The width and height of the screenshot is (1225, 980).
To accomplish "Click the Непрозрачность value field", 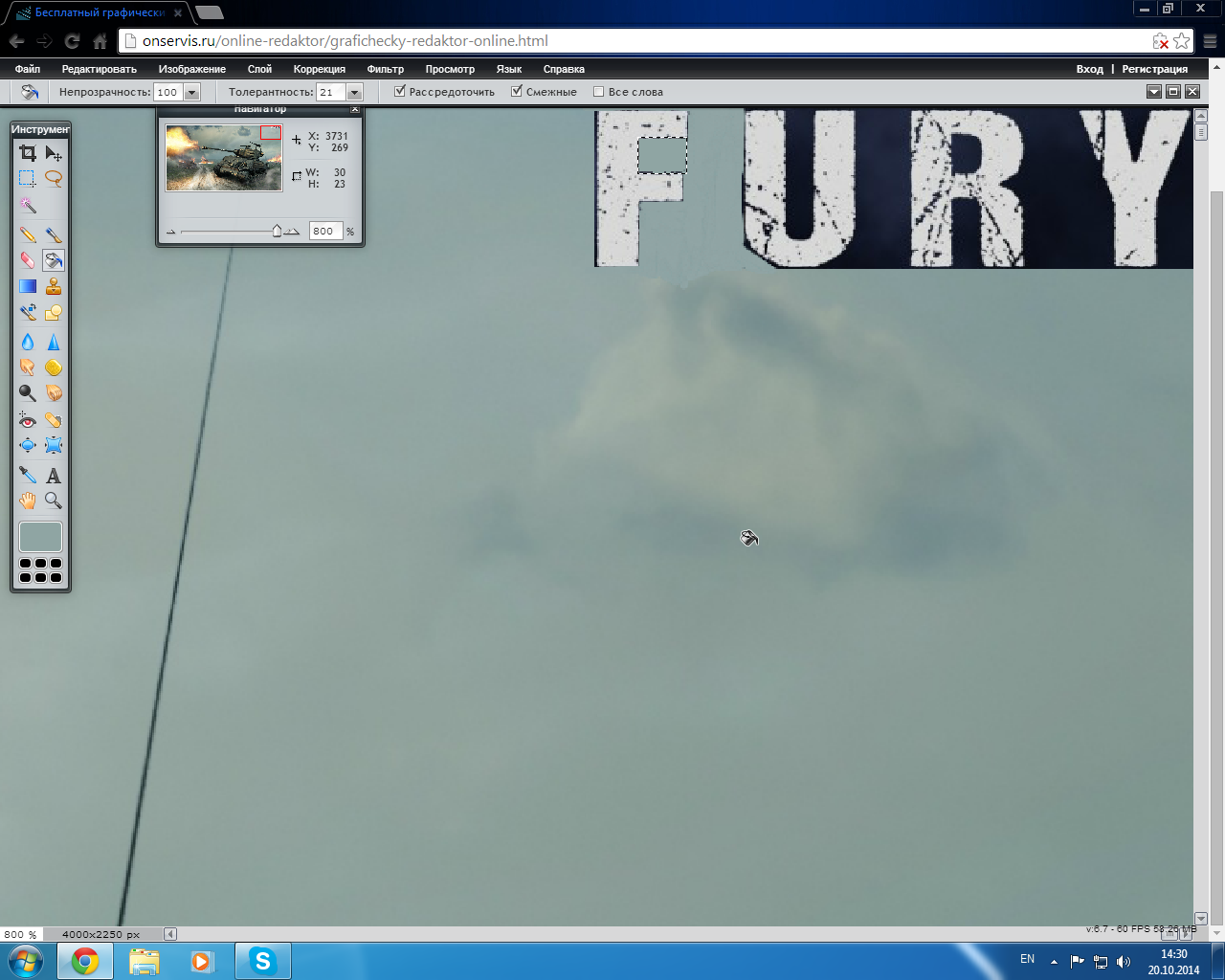I will [168, 93].
